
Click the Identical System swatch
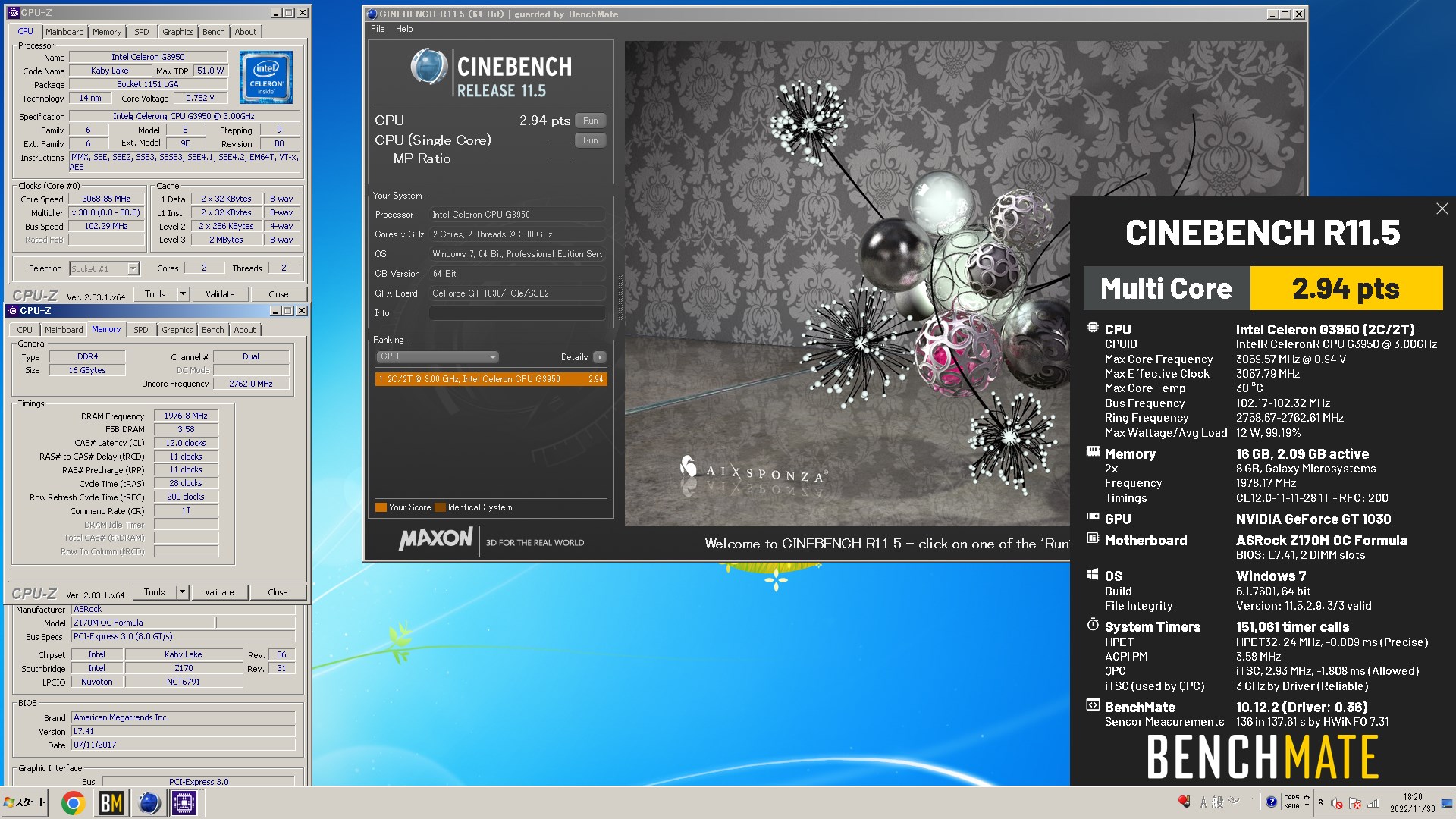click(439, 507)
